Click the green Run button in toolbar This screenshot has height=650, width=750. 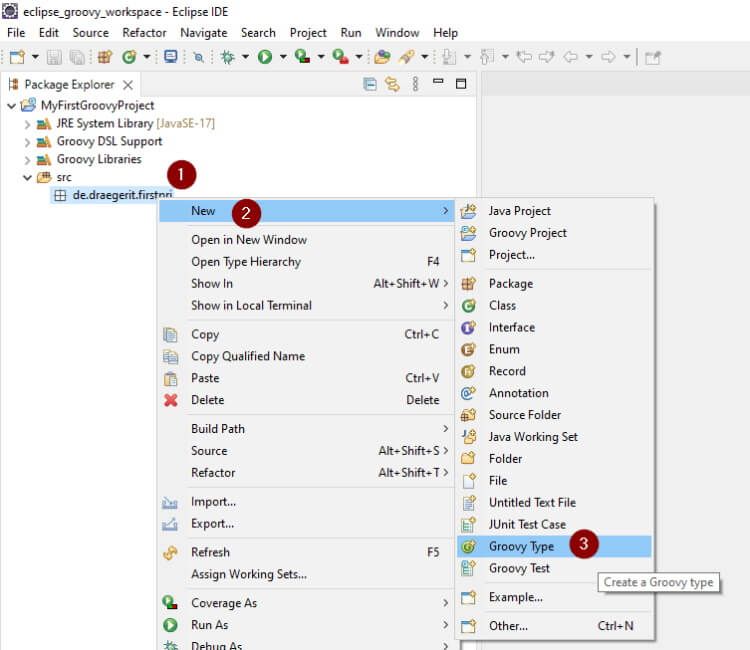tap(265, 57)
